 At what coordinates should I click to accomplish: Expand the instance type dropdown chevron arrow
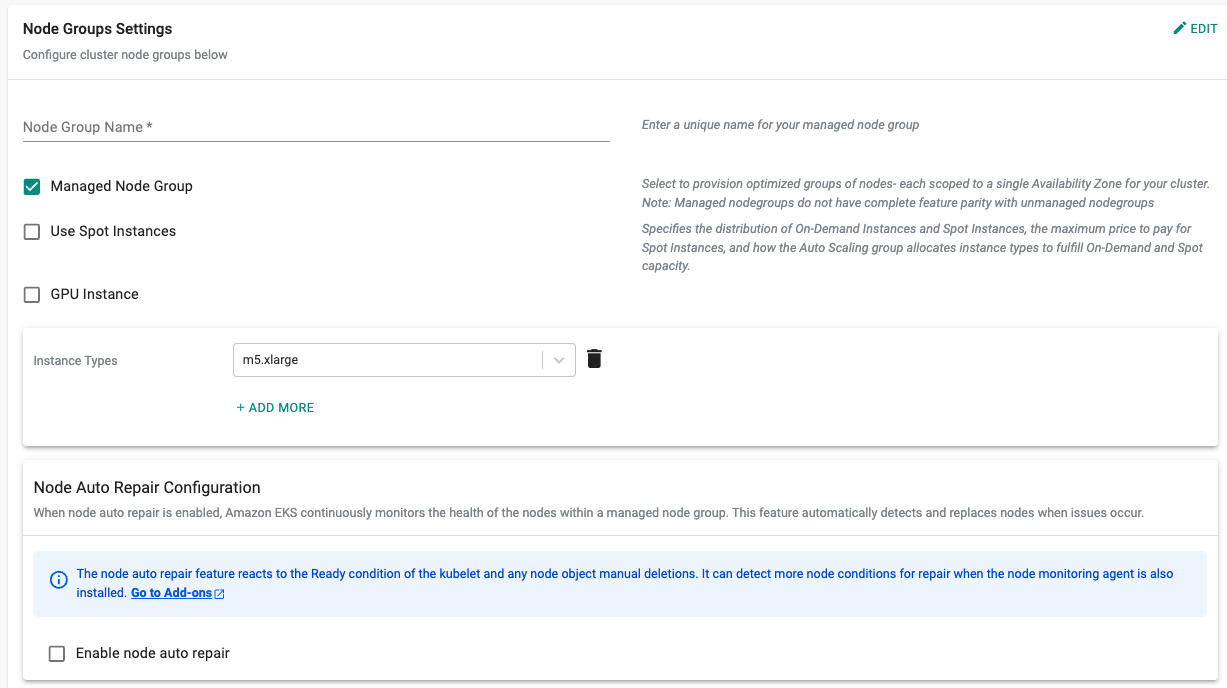[559, 360]
